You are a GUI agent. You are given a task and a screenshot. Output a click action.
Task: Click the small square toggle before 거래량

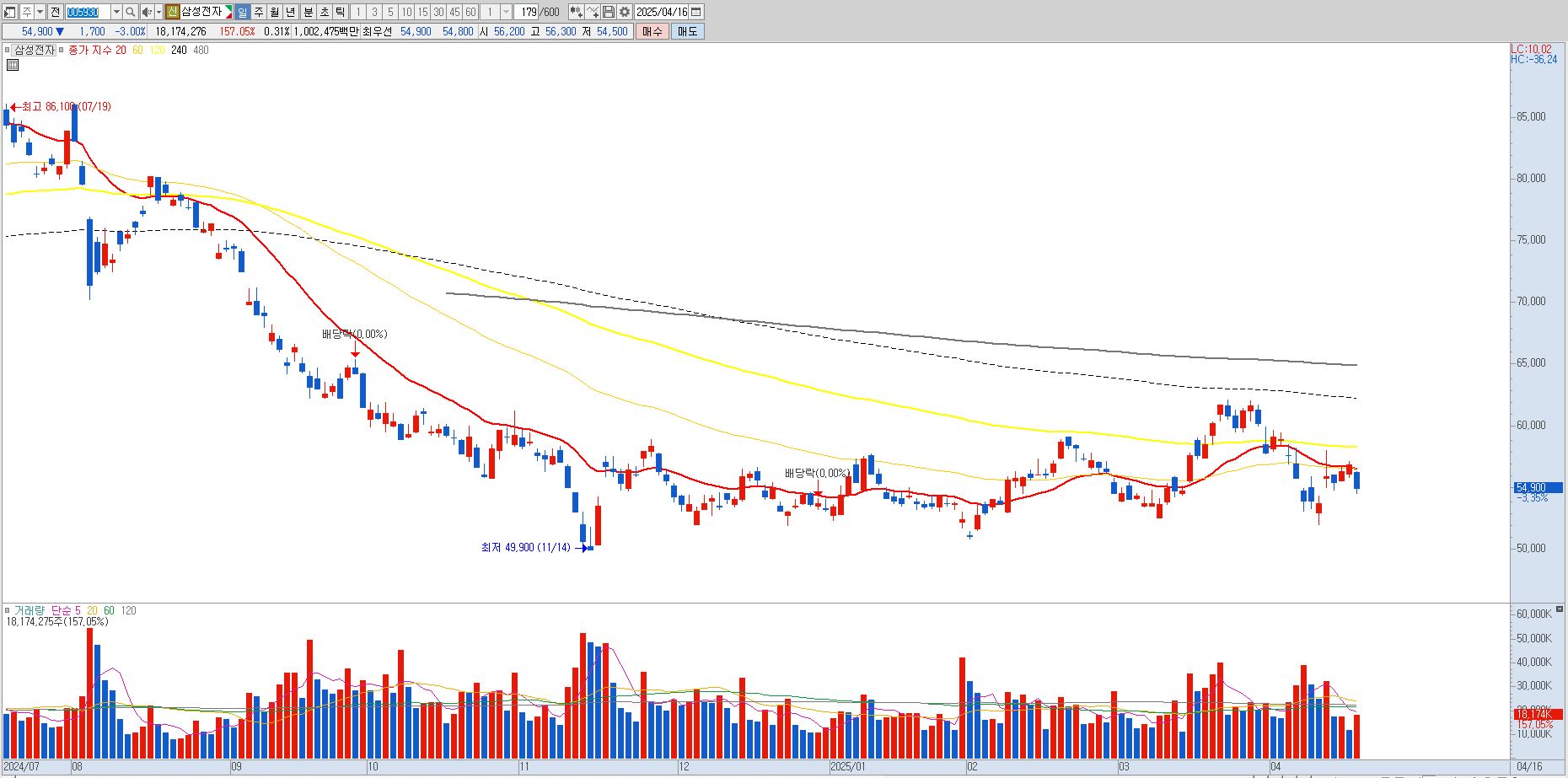coord(7,610)
